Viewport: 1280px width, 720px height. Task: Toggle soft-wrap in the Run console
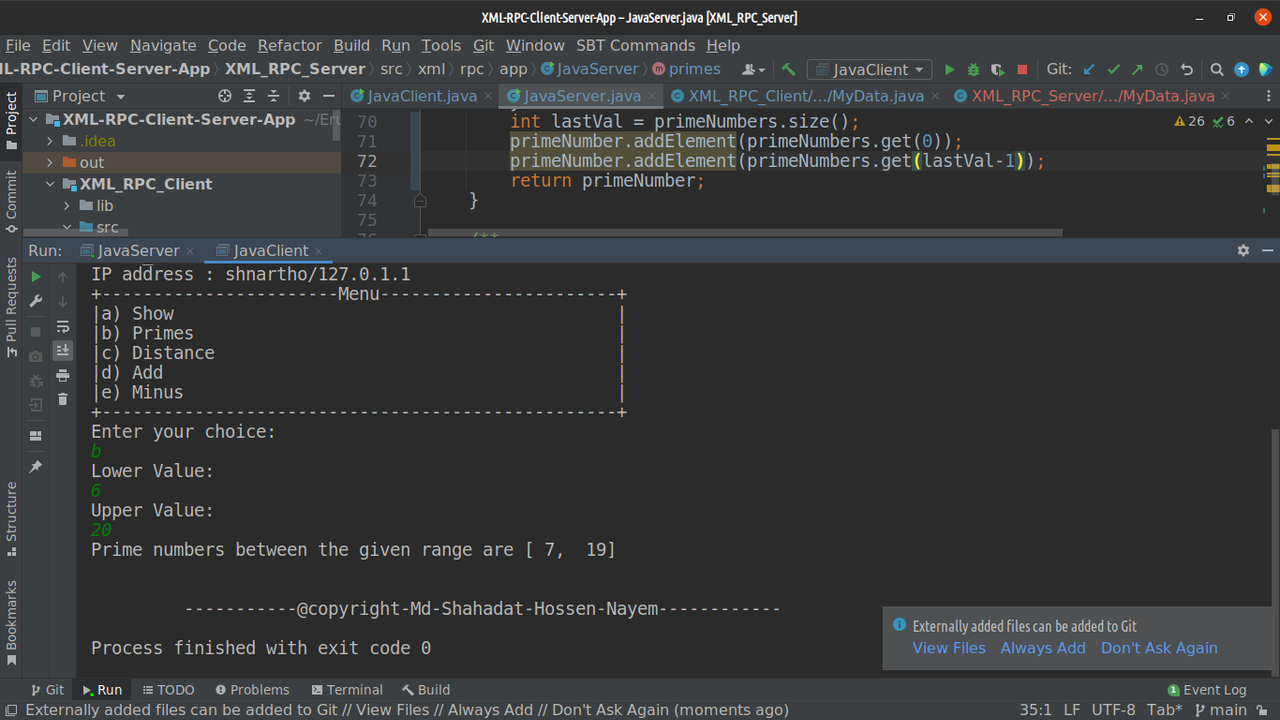(62, 326)
